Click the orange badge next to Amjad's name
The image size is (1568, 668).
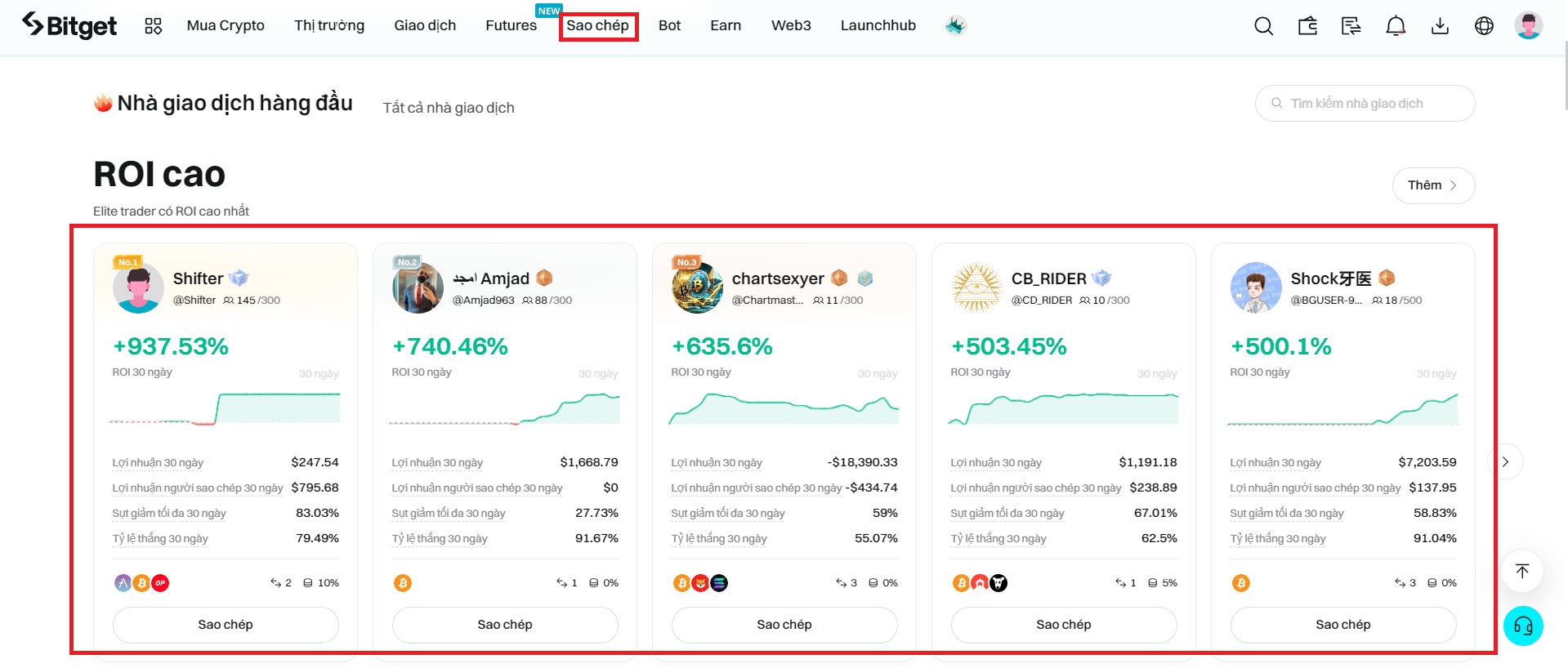544,278
